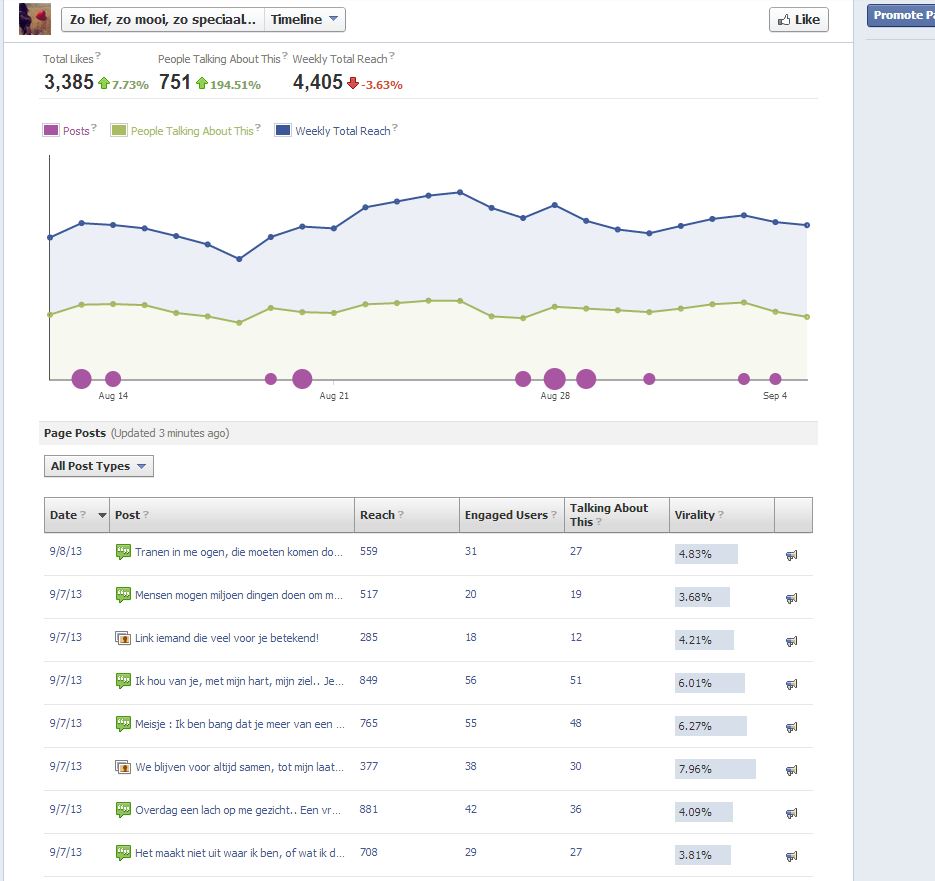Image resolution: width=935 pixels, height=881 pixels.
Task: Click status icon beside Het maakt niet uit
Action: tap(123, 852)
